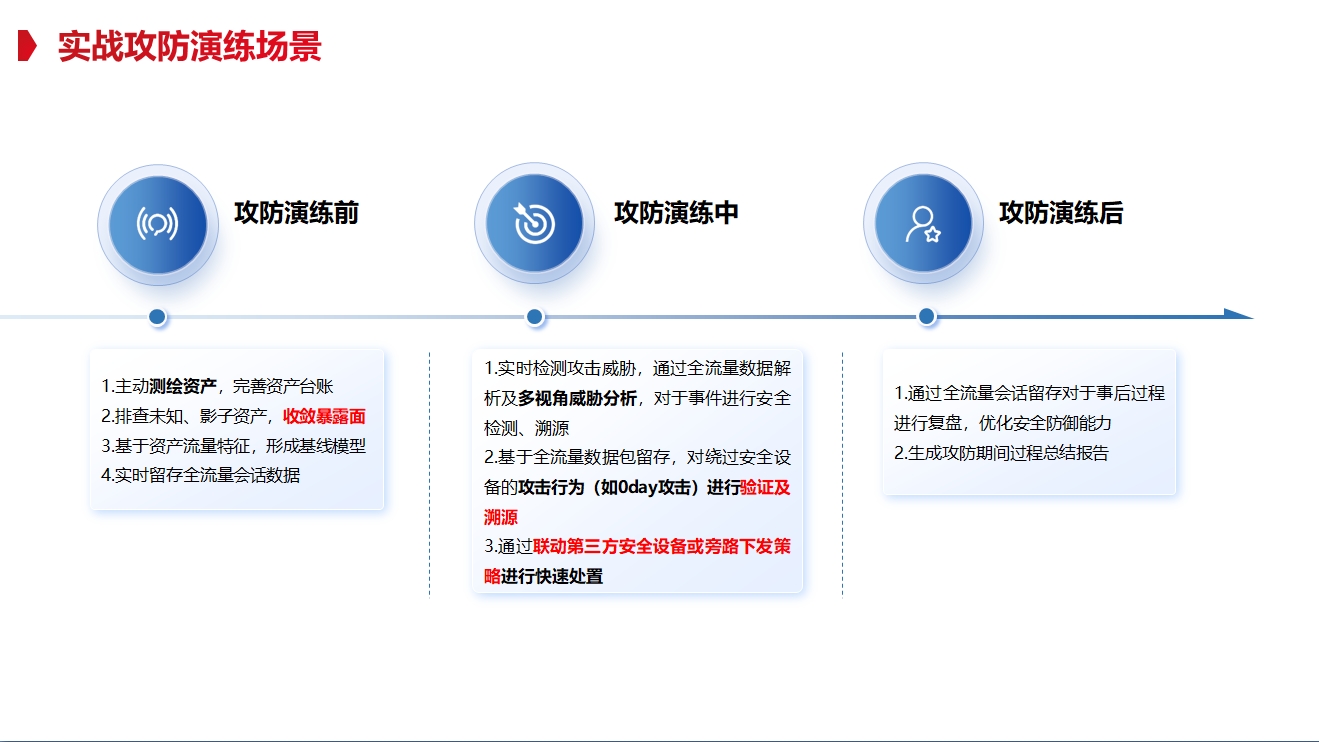Screen dimensions: 1319x742
Task: Click the bold text 多视角威胁分析
Action: pos(577,398)
